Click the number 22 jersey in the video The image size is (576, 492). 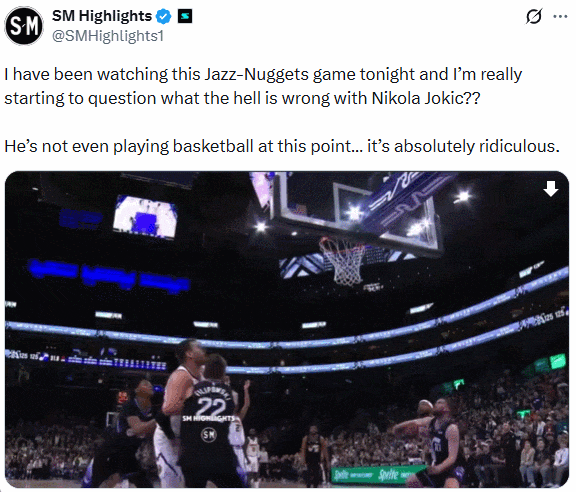point(211,407)
